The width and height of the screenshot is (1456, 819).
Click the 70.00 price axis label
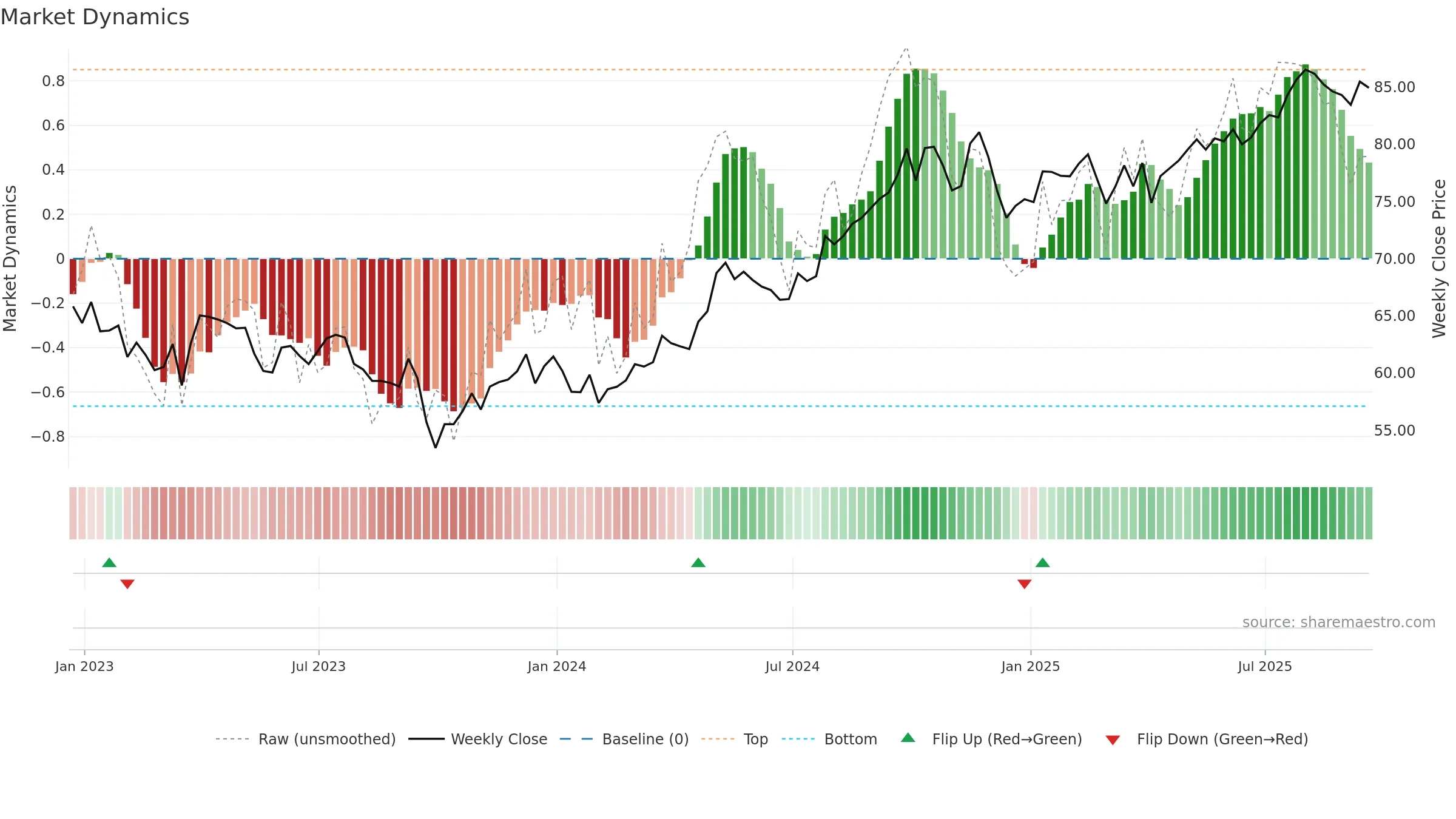point(1395,259)
